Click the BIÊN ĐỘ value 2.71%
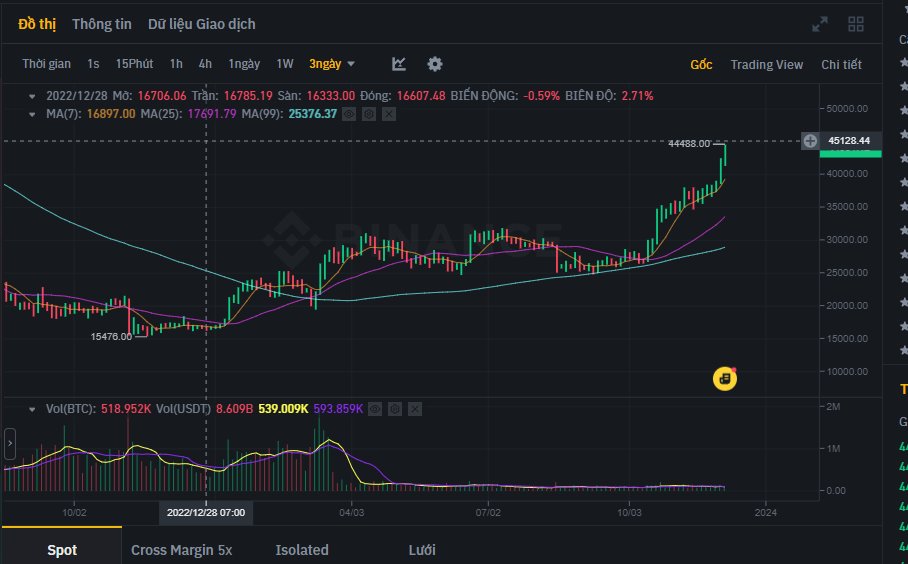This screenshot has height=564, width=908. [637, 96]
